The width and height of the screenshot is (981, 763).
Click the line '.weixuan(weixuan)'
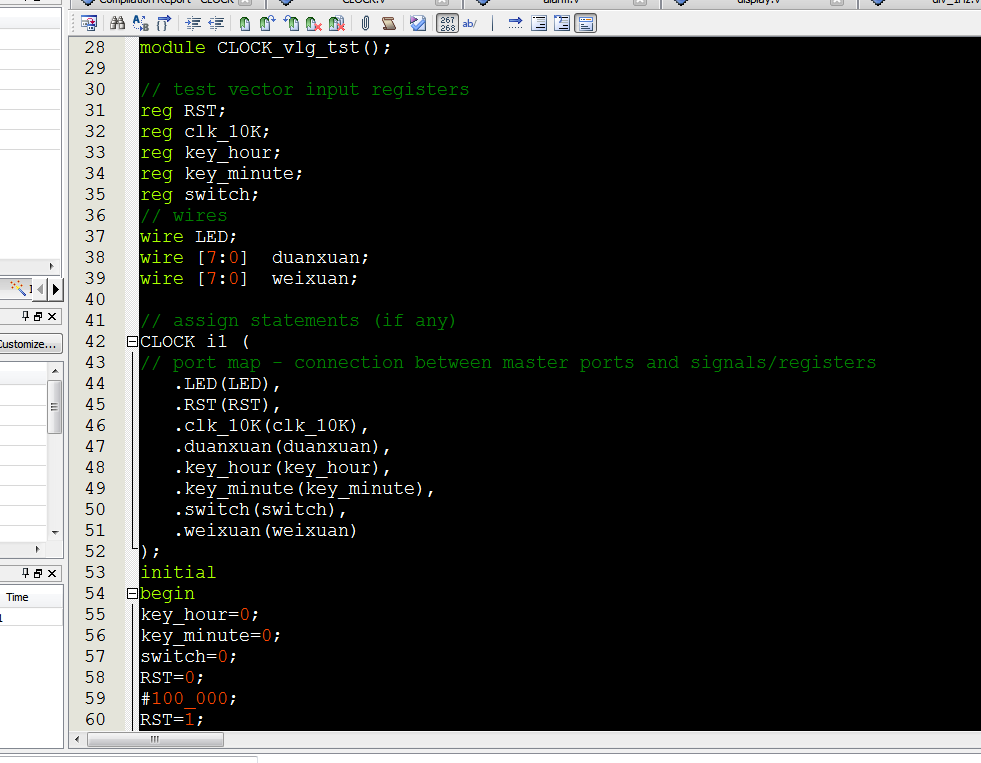click(x=266, y=530)
